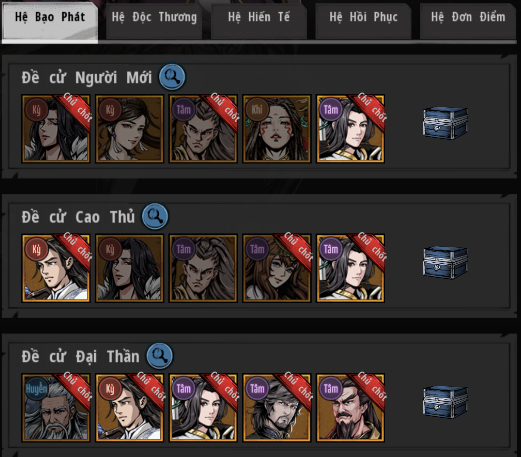Choose Kỳ white-robed hero in Cao Thủ row
521x457 pixels.
click(56, 268)
